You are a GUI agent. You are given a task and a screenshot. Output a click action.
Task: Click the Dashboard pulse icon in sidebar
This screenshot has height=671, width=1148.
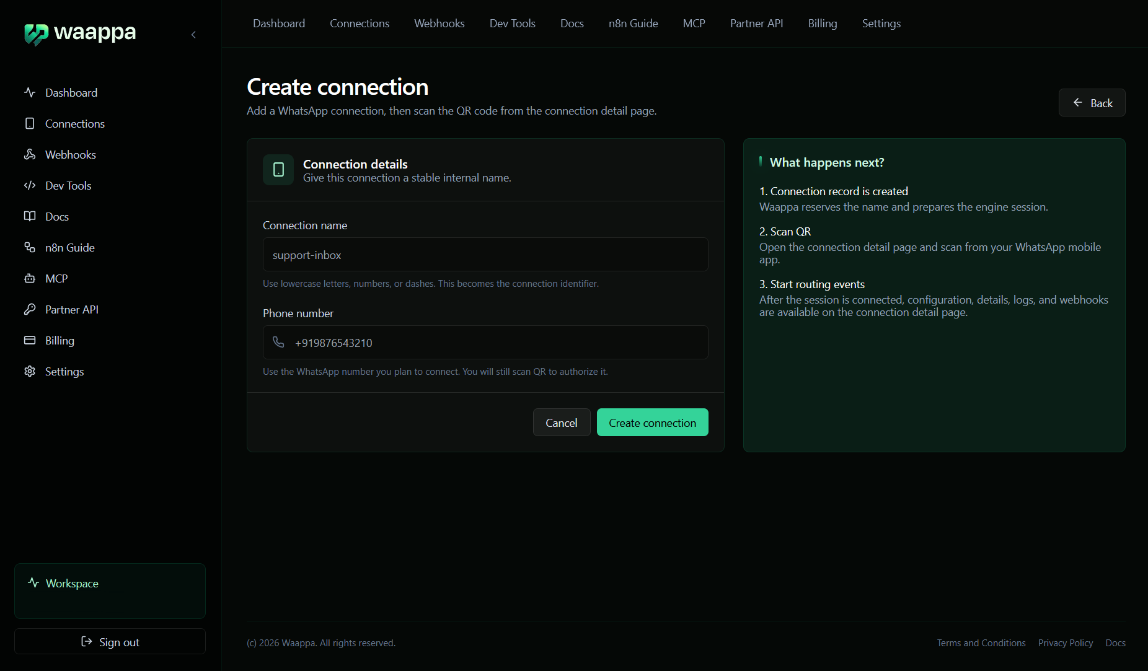click(x=29, y=92)
